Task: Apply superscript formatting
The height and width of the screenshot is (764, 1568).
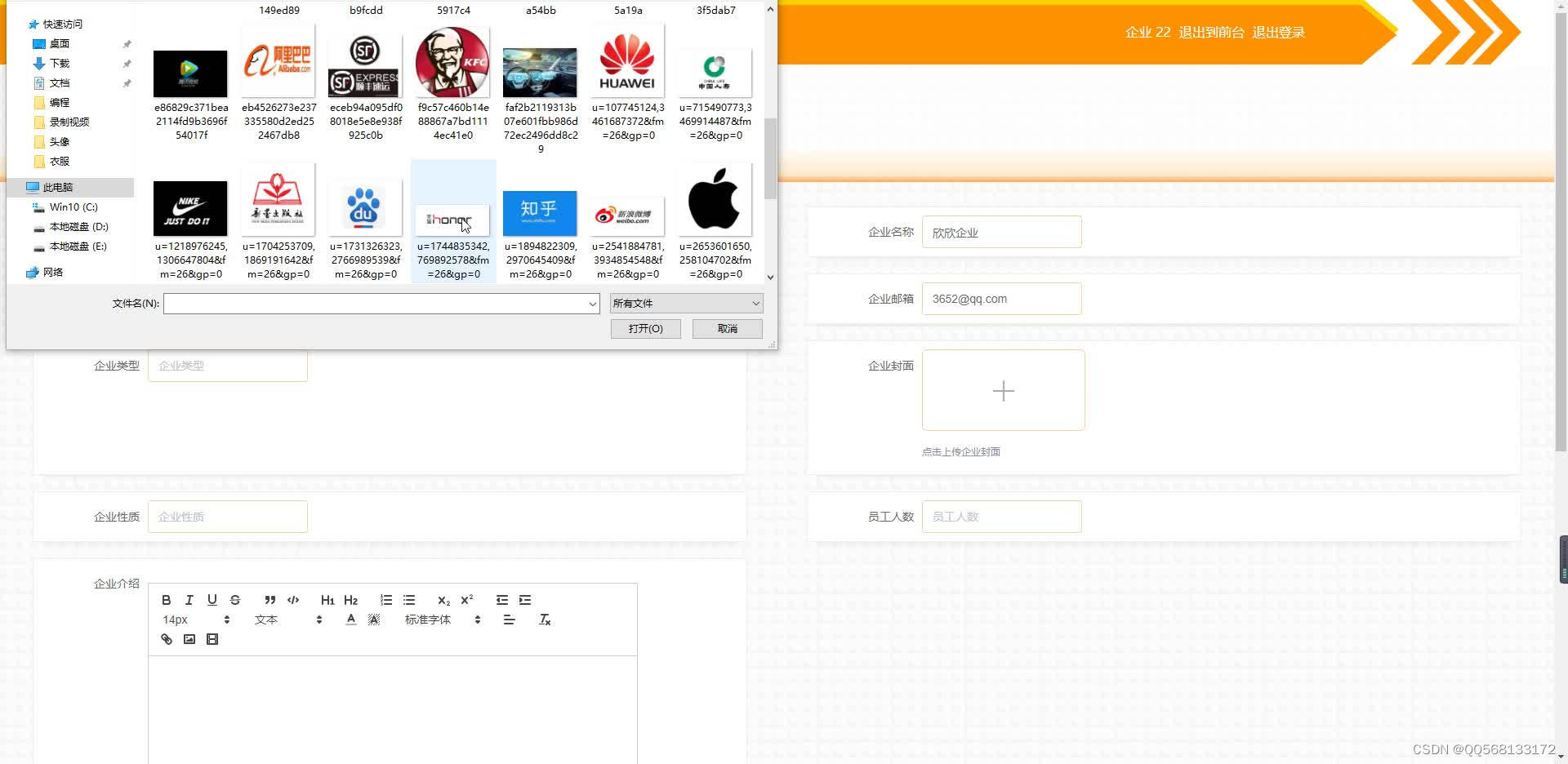Action: [x=467, y=600]
